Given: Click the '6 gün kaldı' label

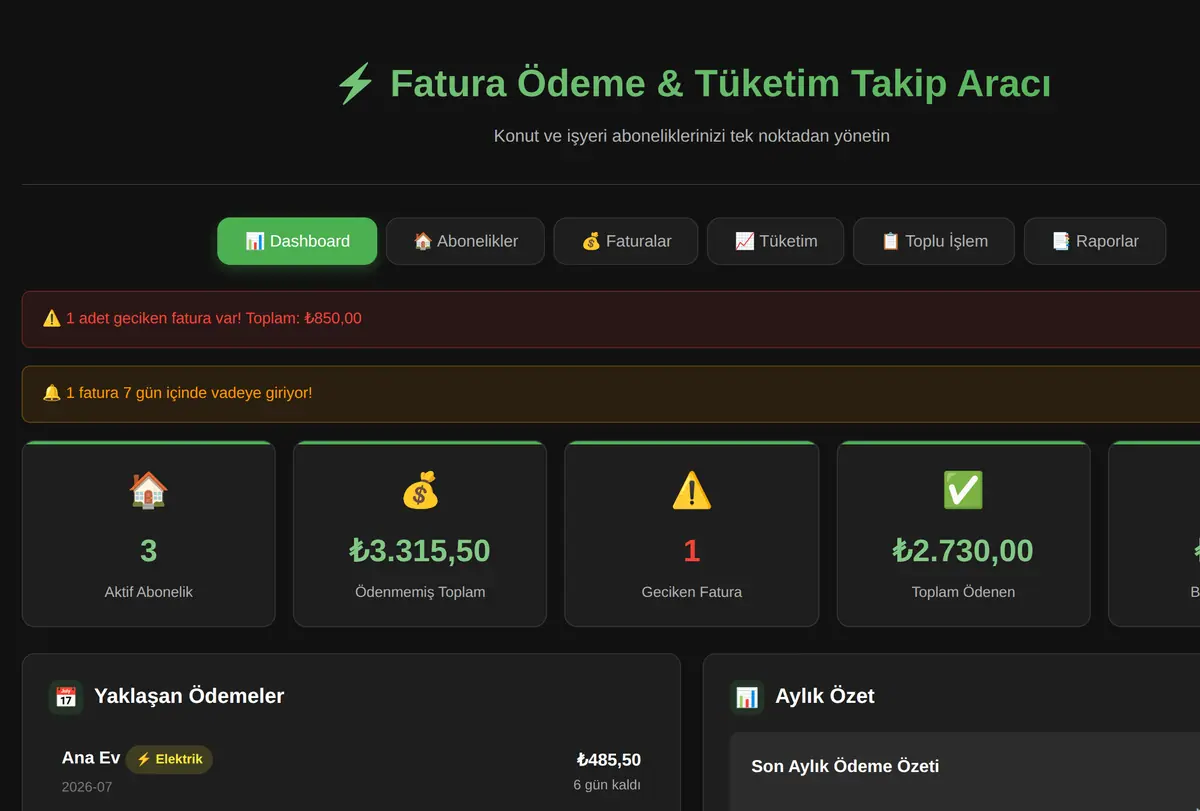Looking at the screenshot, I should pos(607,785).
